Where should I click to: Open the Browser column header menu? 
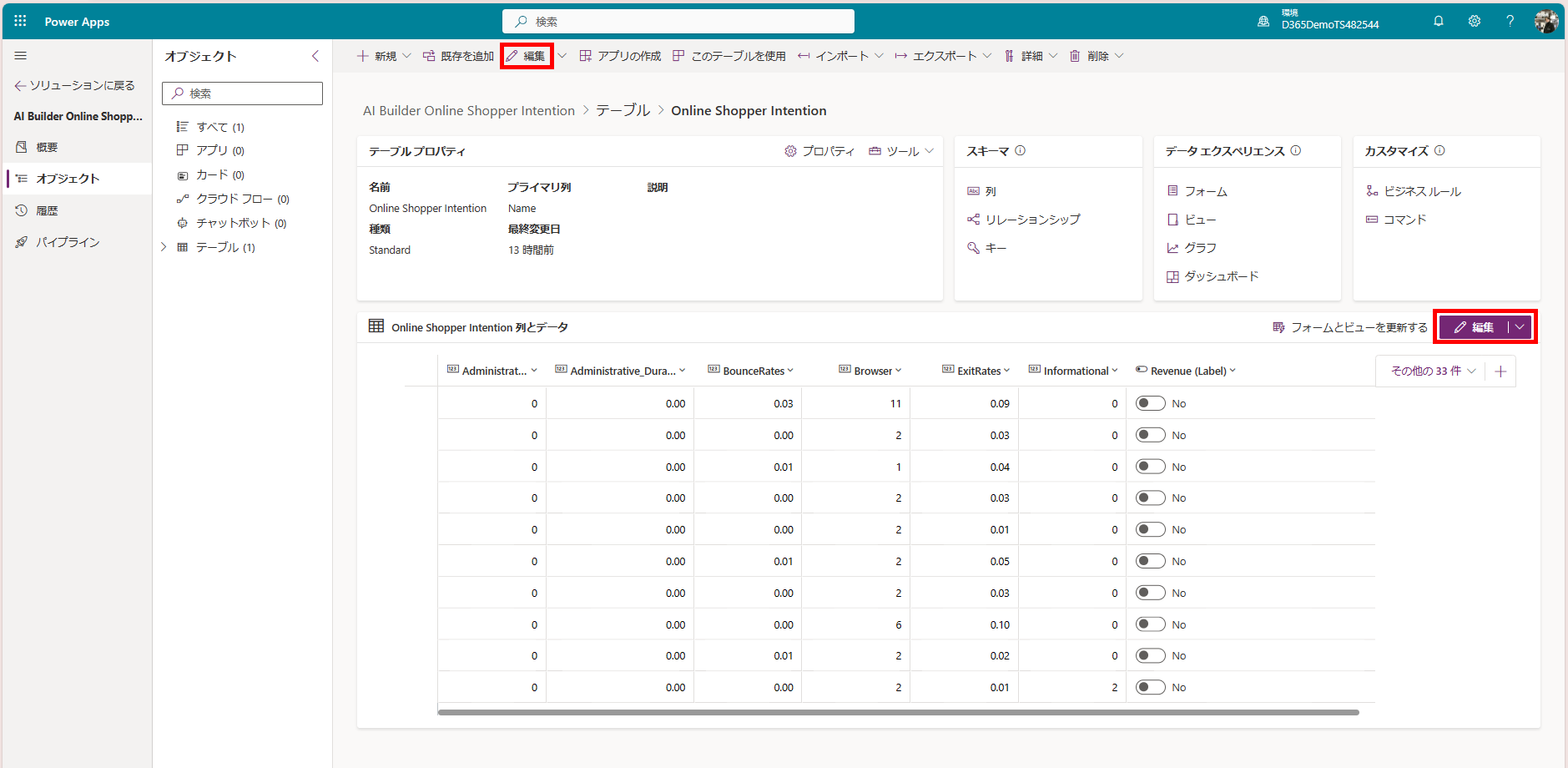pos(898,371)
